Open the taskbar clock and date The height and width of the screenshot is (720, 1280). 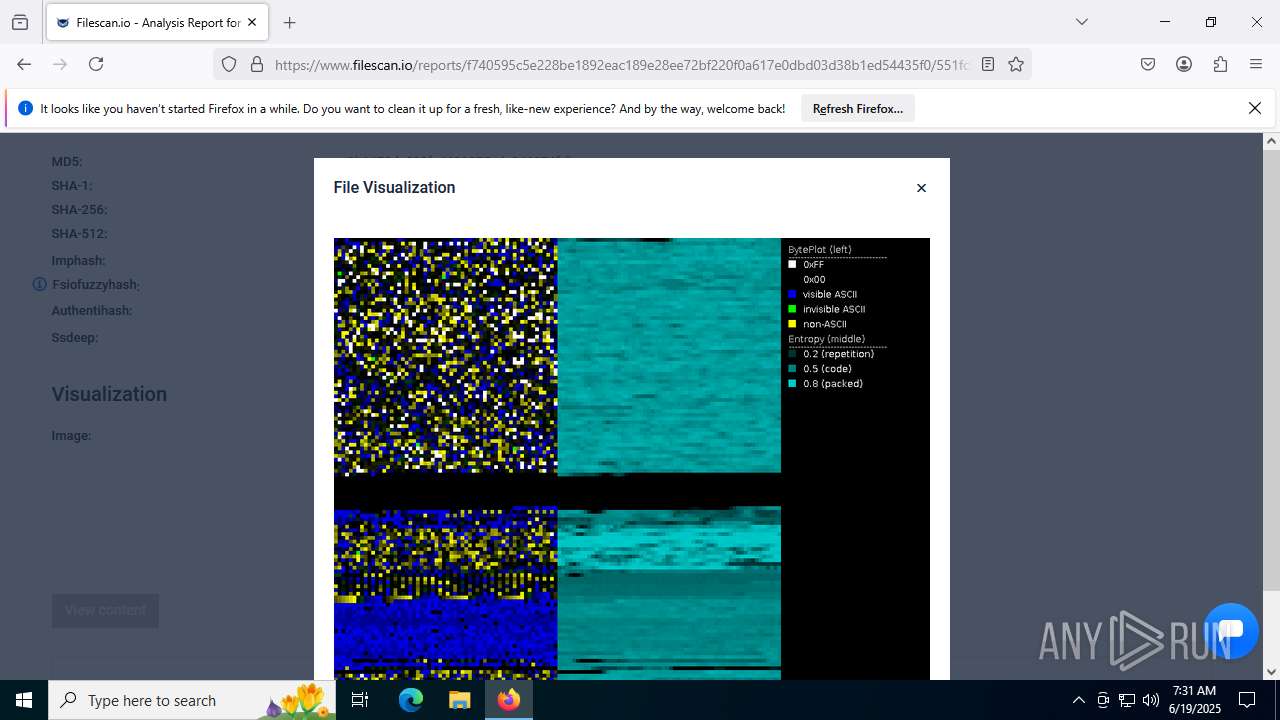click(x=1194, y=700)
